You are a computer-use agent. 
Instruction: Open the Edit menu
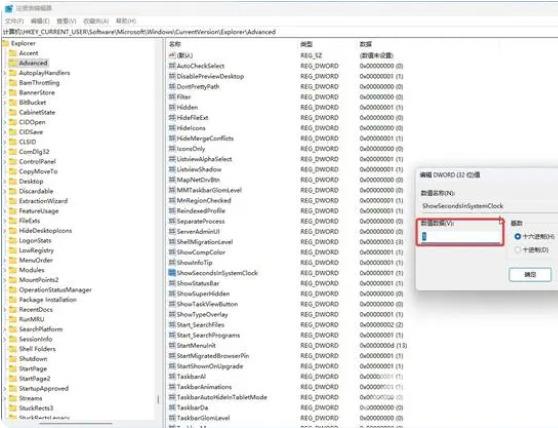click(x=40, y=21)
